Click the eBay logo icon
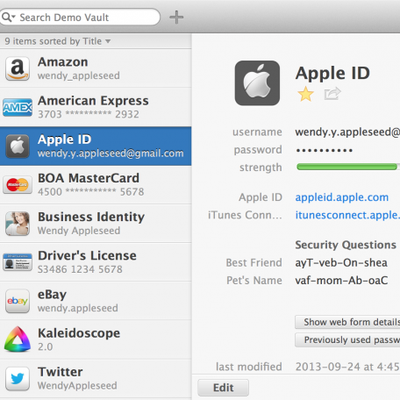The width and height of the screenshot is (400, 400). pyautogui.click(x=17, y=301)
